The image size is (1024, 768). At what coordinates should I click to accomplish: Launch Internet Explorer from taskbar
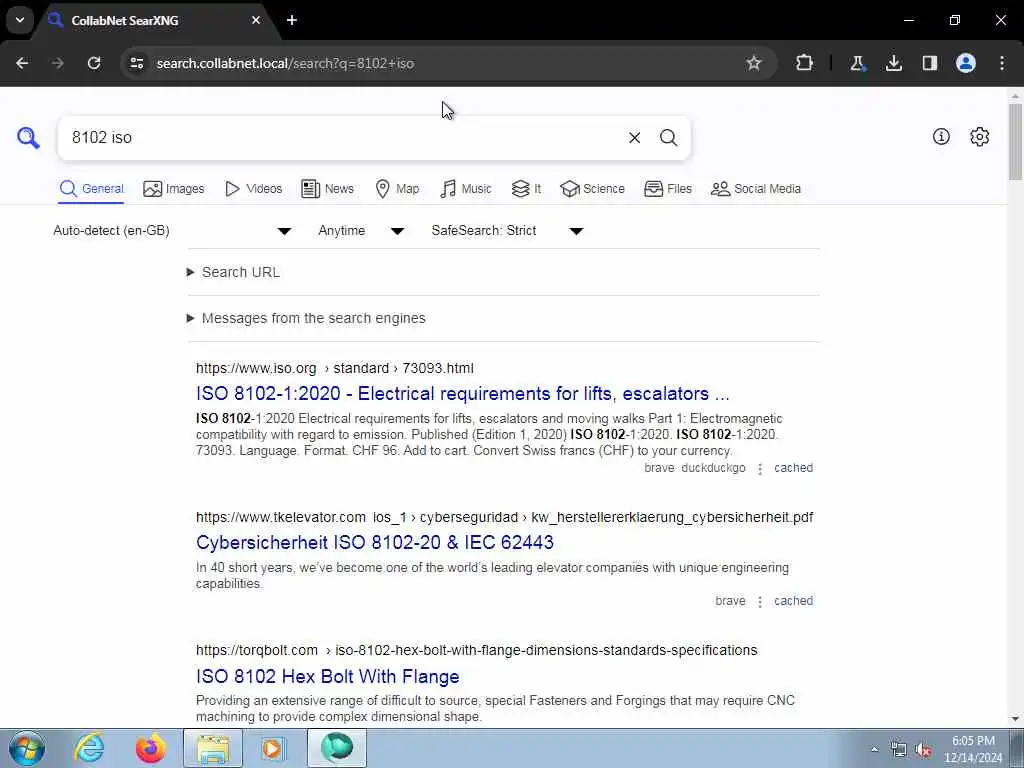89,748
